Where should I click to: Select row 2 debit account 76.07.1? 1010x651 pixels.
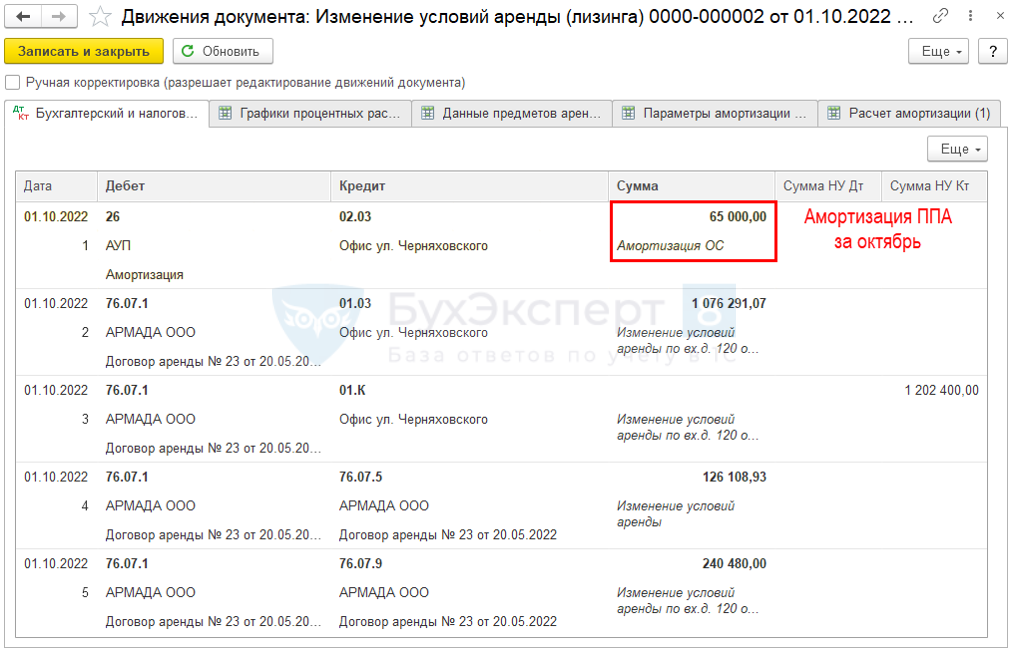127,303
